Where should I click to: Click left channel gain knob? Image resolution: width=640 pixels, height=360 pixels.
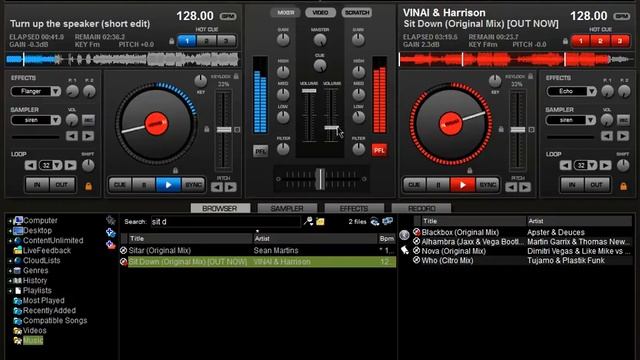tap(283, 40)
